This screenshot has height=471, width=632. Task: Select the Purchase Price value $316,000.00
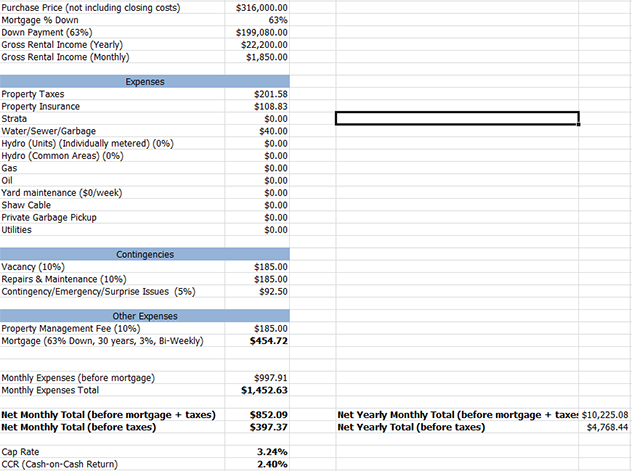262,8
